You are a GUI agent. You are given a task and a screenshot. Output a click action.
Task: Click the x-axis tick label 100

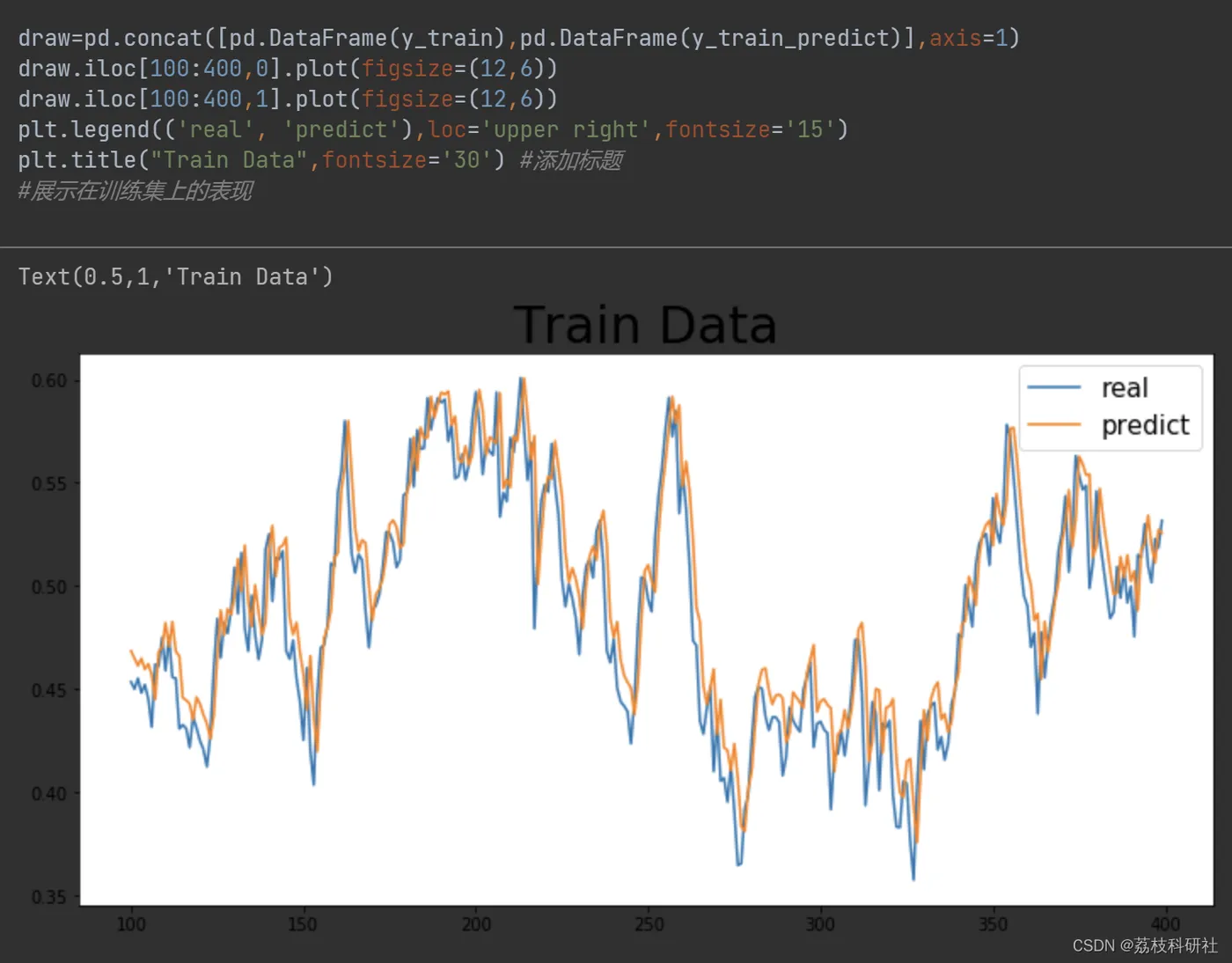(x=131, y=924)
